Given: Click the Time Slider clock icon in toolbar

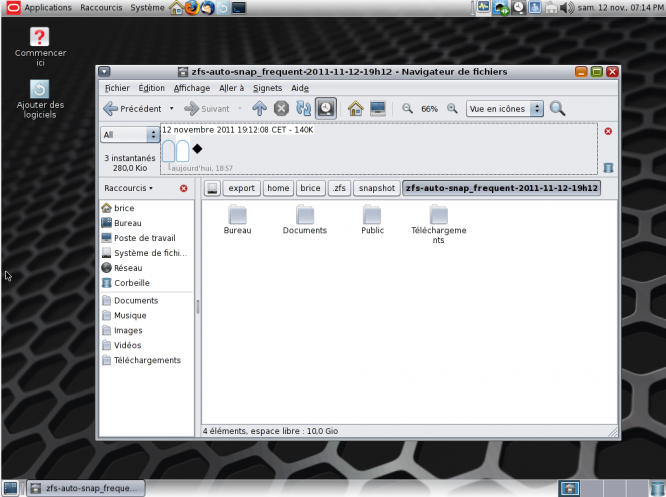Looking at the screenshot, I should click(326, 108).
